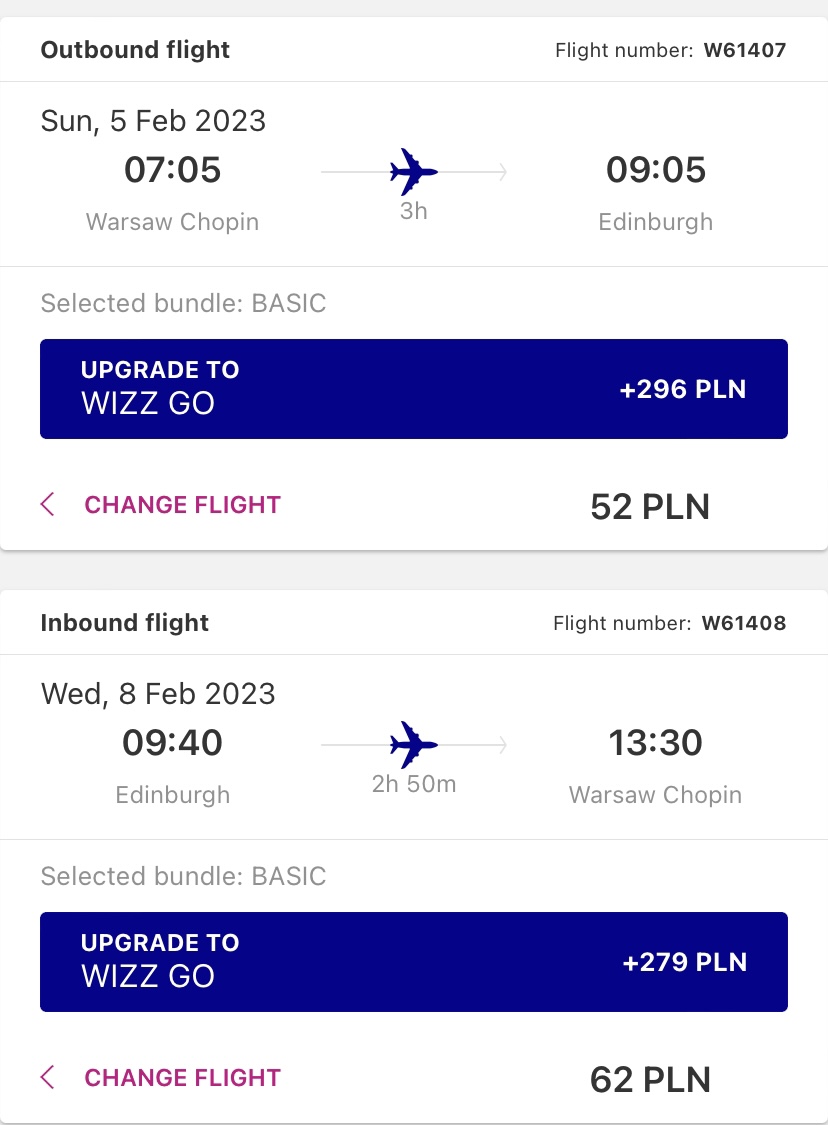Click the Wed, 8 Feb 2023 date
The height and width of the screenshot is (1125, 828).
point(158,694)
